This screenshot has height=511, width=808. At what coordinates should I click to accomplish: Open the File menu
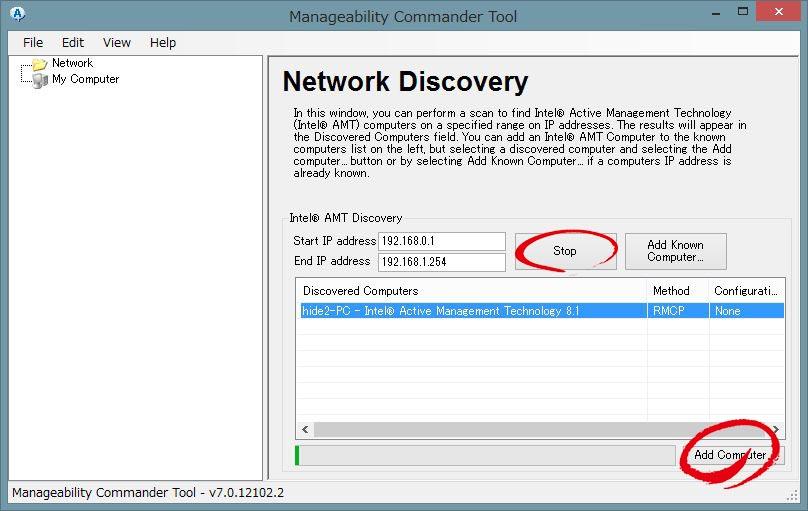[33, 43]
